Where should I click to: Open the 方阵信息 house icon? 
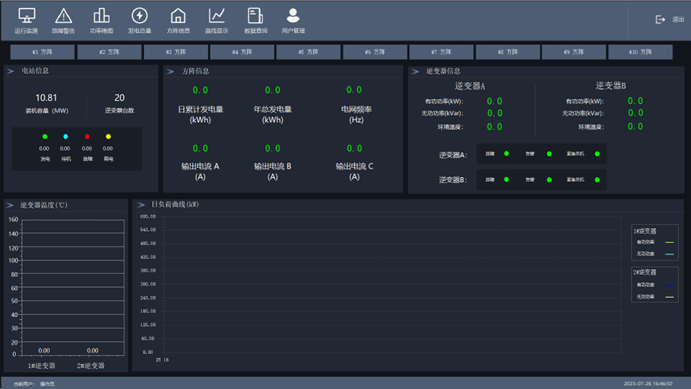(178, 16)
